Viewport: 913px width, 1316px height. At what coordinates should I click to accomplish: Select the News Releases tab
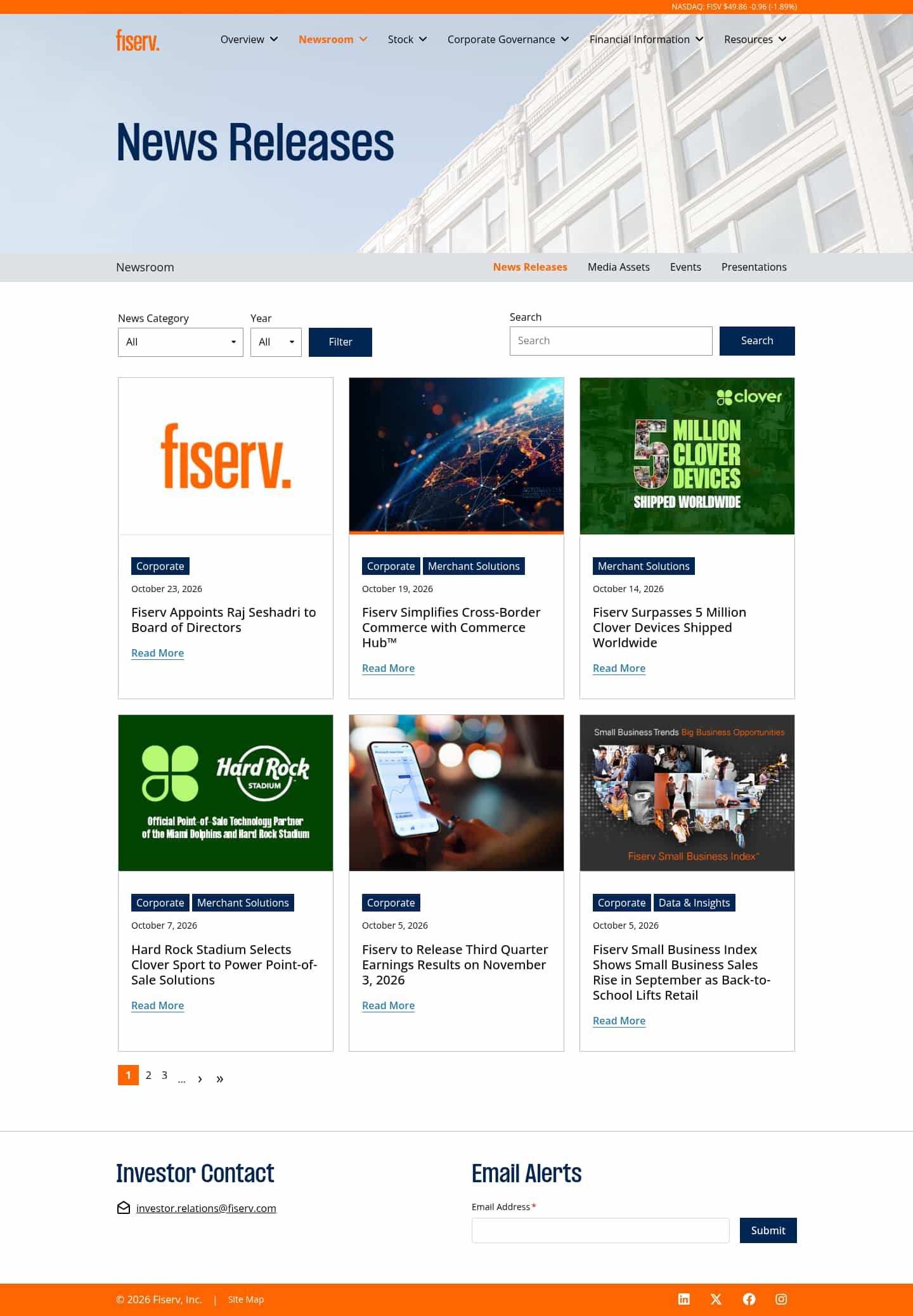[530, 267]
